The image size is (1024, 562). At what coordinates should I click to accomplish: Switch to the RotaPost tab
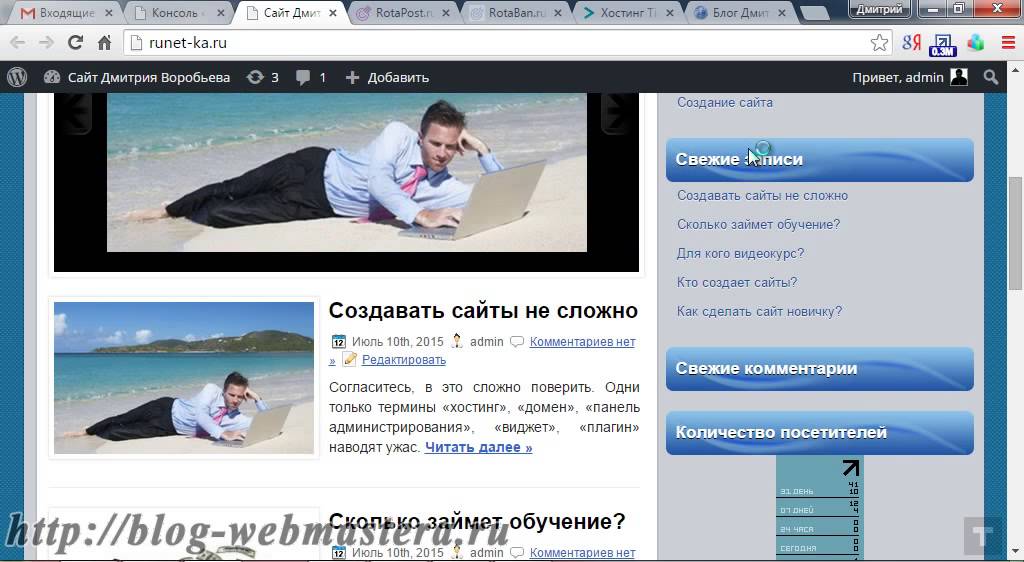[x=403, y=13]
